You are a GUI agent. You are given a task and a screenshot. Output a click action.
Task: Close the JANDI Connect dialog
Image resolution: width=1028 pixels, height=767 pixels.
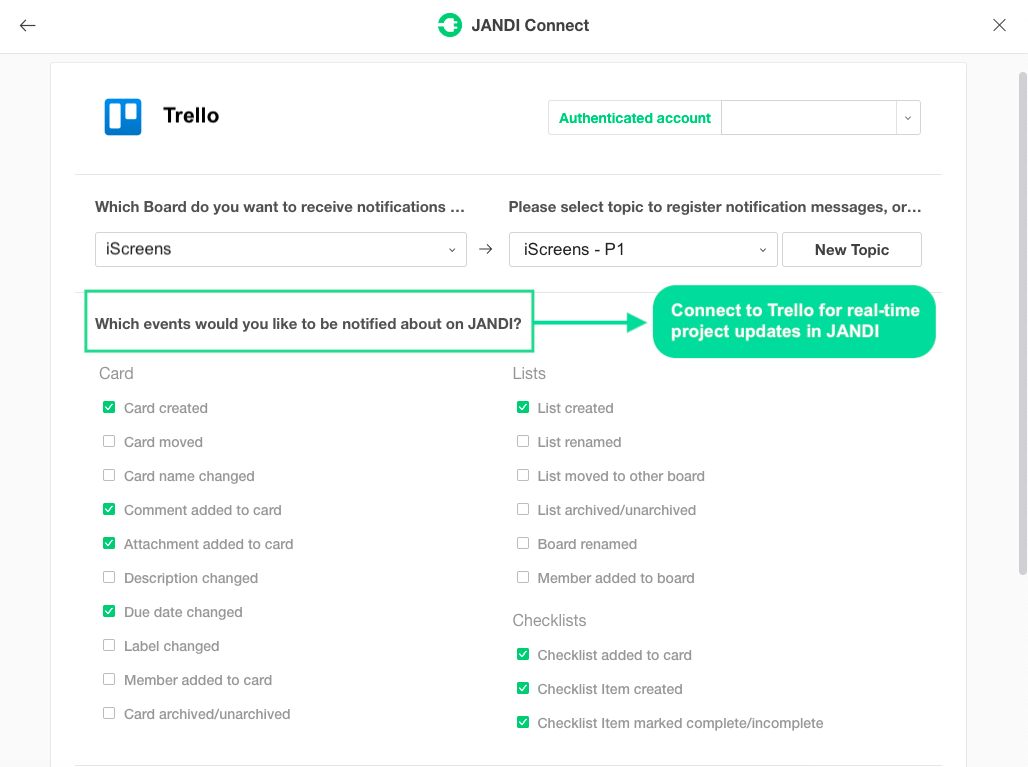point(999,25)
